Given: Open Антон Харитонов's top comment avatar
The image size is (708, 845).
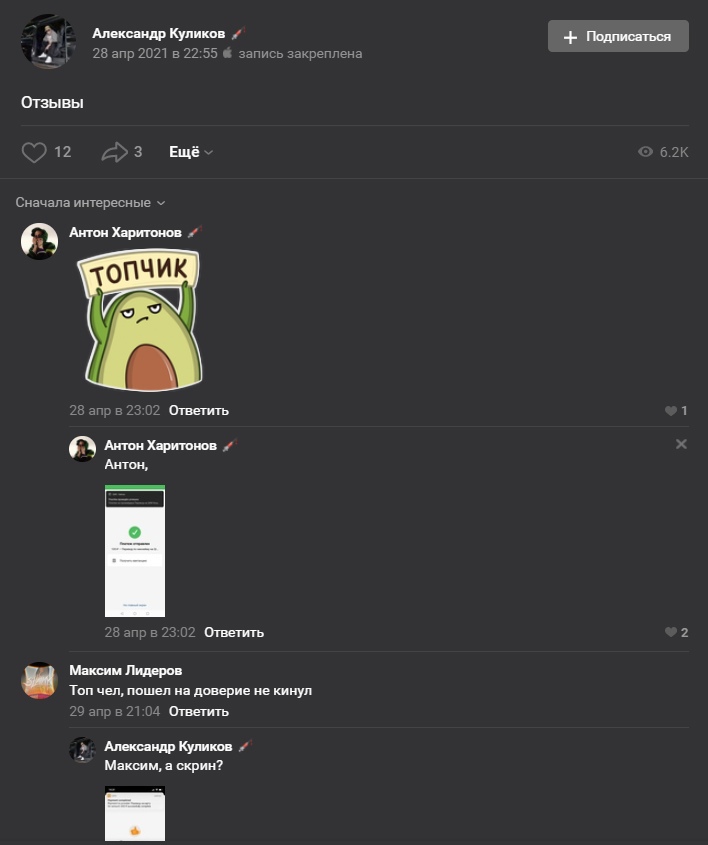Looking at the screenshot, I should click(x=39, y=241).
